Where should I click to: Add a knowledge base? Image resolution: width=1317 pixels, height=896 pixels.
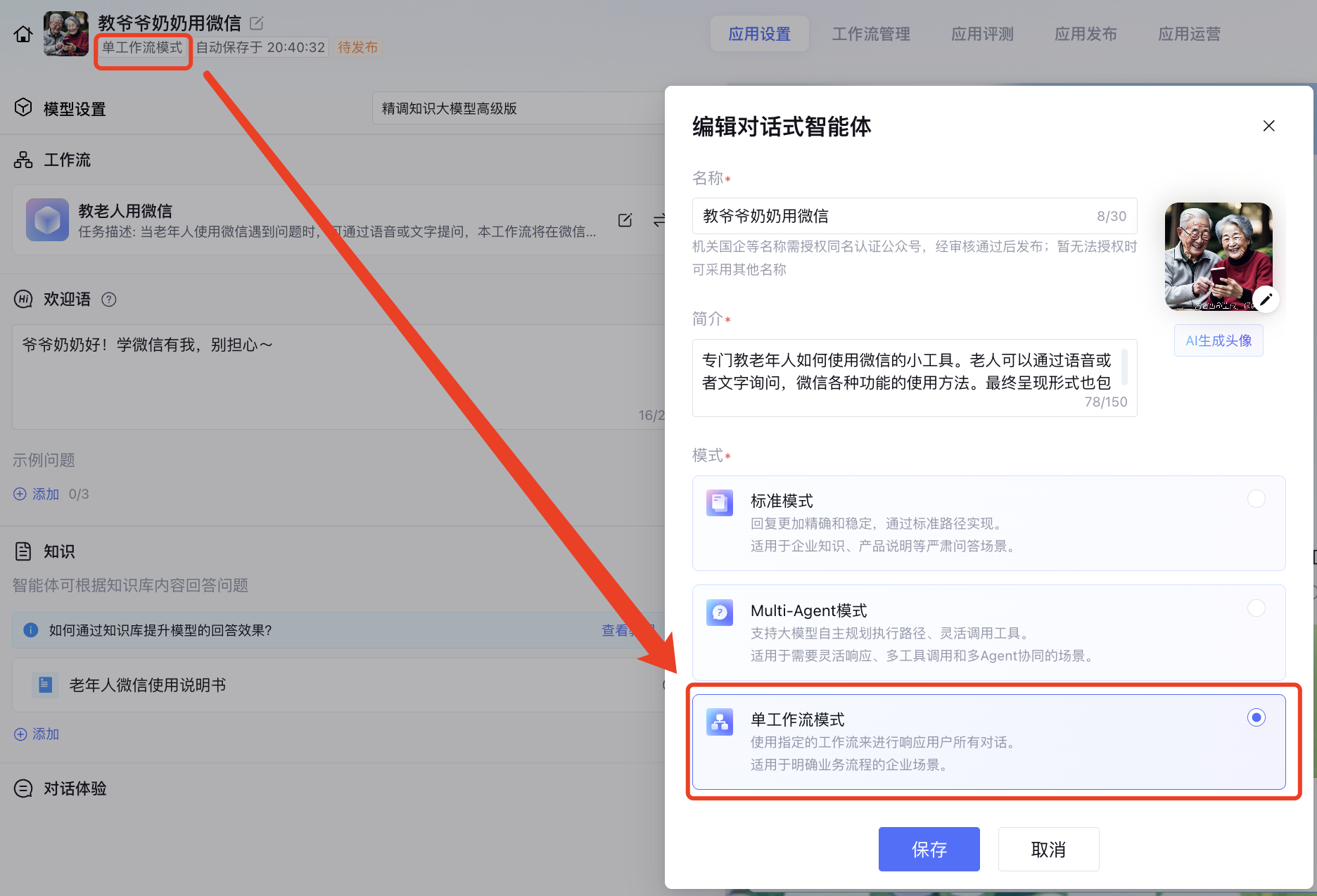click(x=37, y=734)
